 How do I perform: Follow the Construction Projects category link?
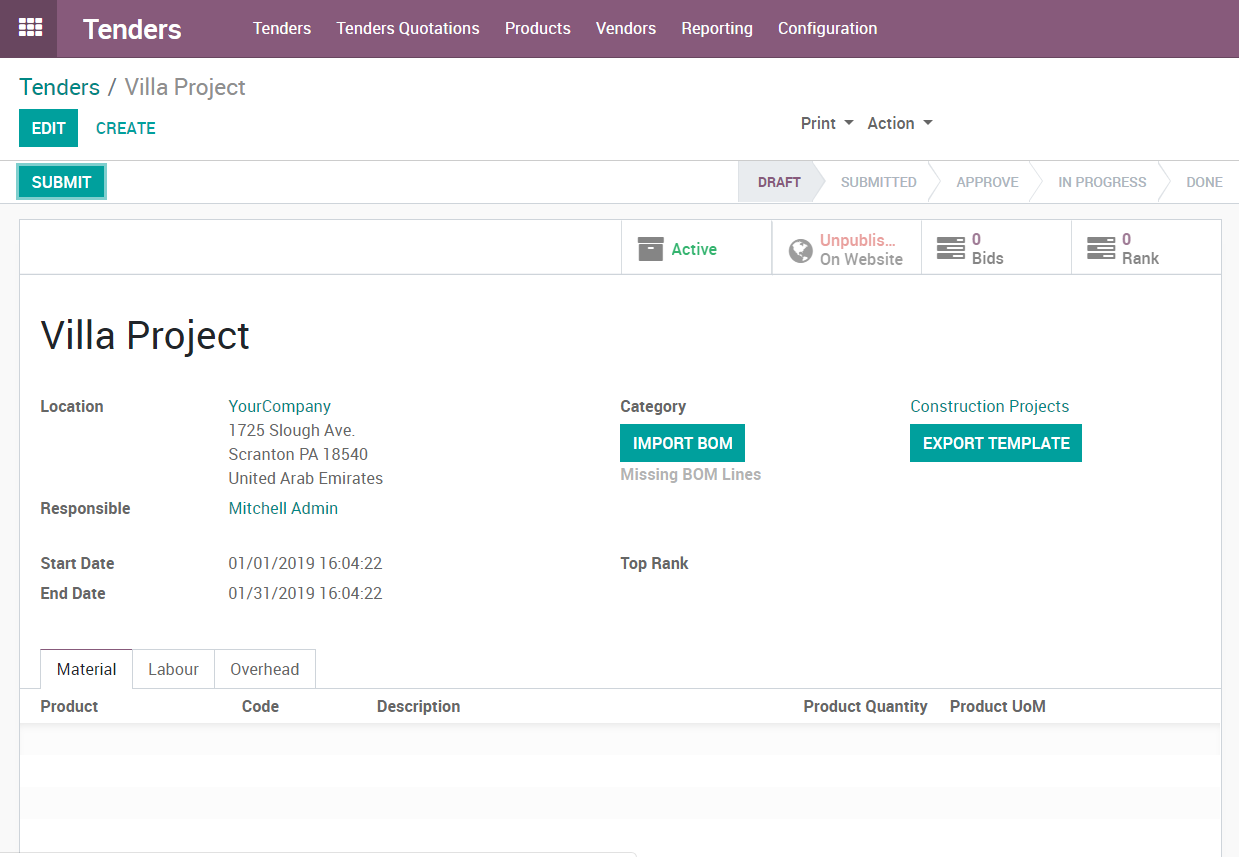pyautogui.click(x=989, y=406)
